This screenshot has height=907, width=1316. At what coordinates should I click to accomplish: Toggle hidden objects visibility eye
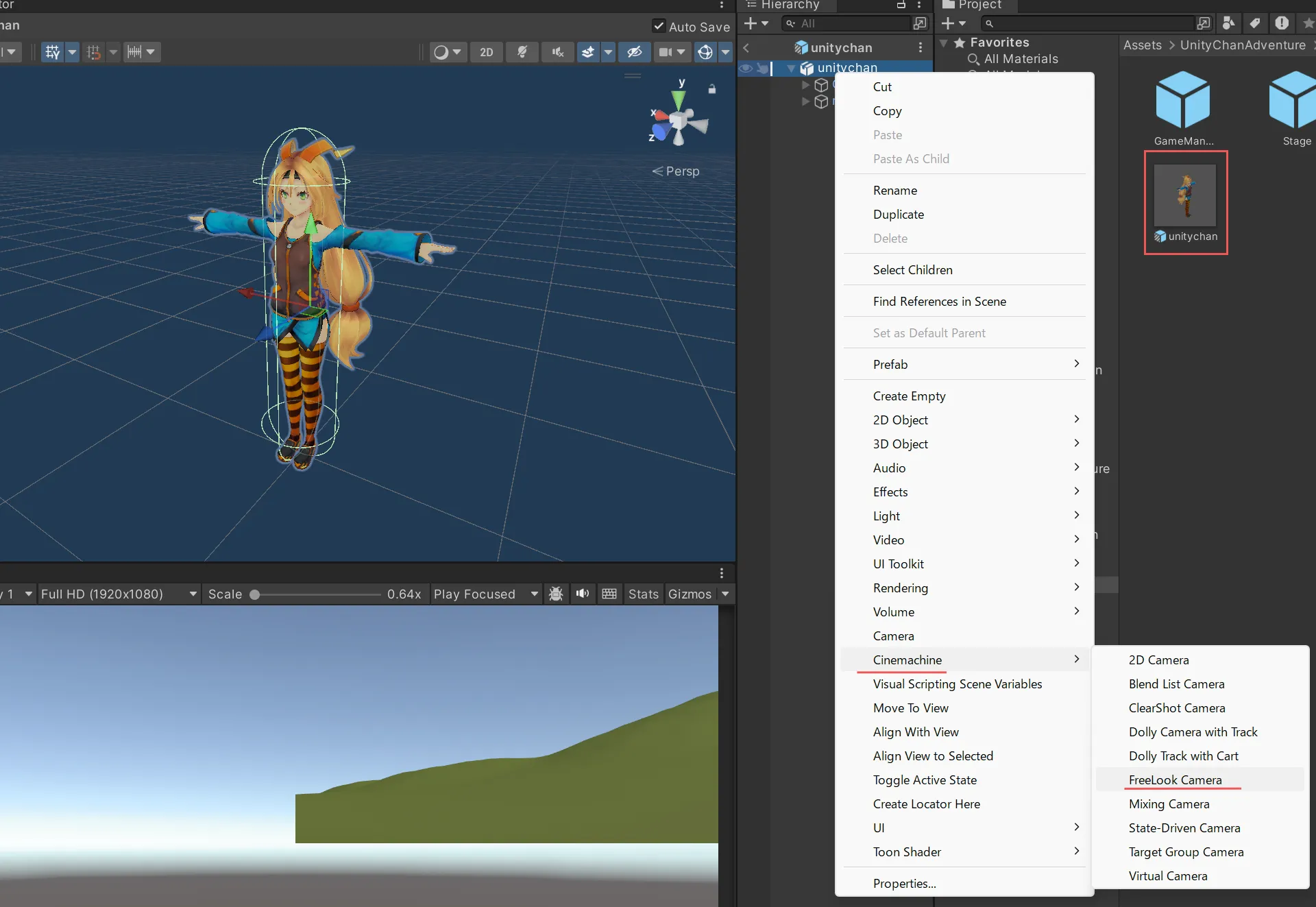(635, 52)
